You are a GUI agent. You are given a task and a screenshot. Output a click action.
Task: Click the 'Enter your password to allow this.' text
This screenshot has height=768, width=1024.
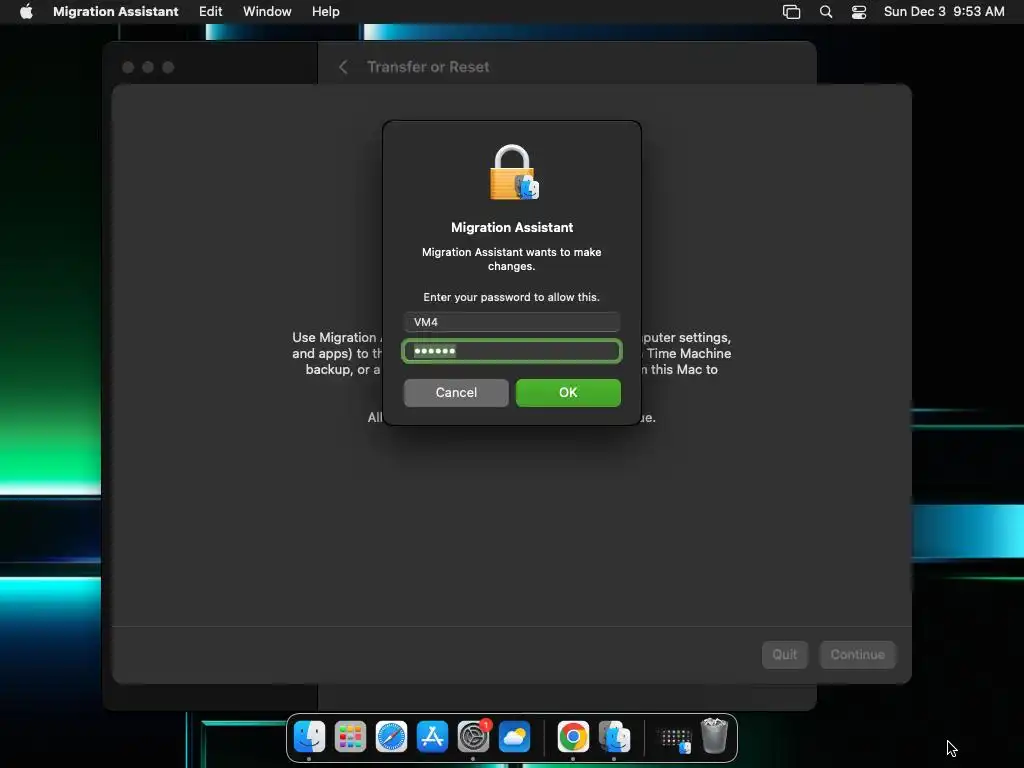[x=511, y=297]
